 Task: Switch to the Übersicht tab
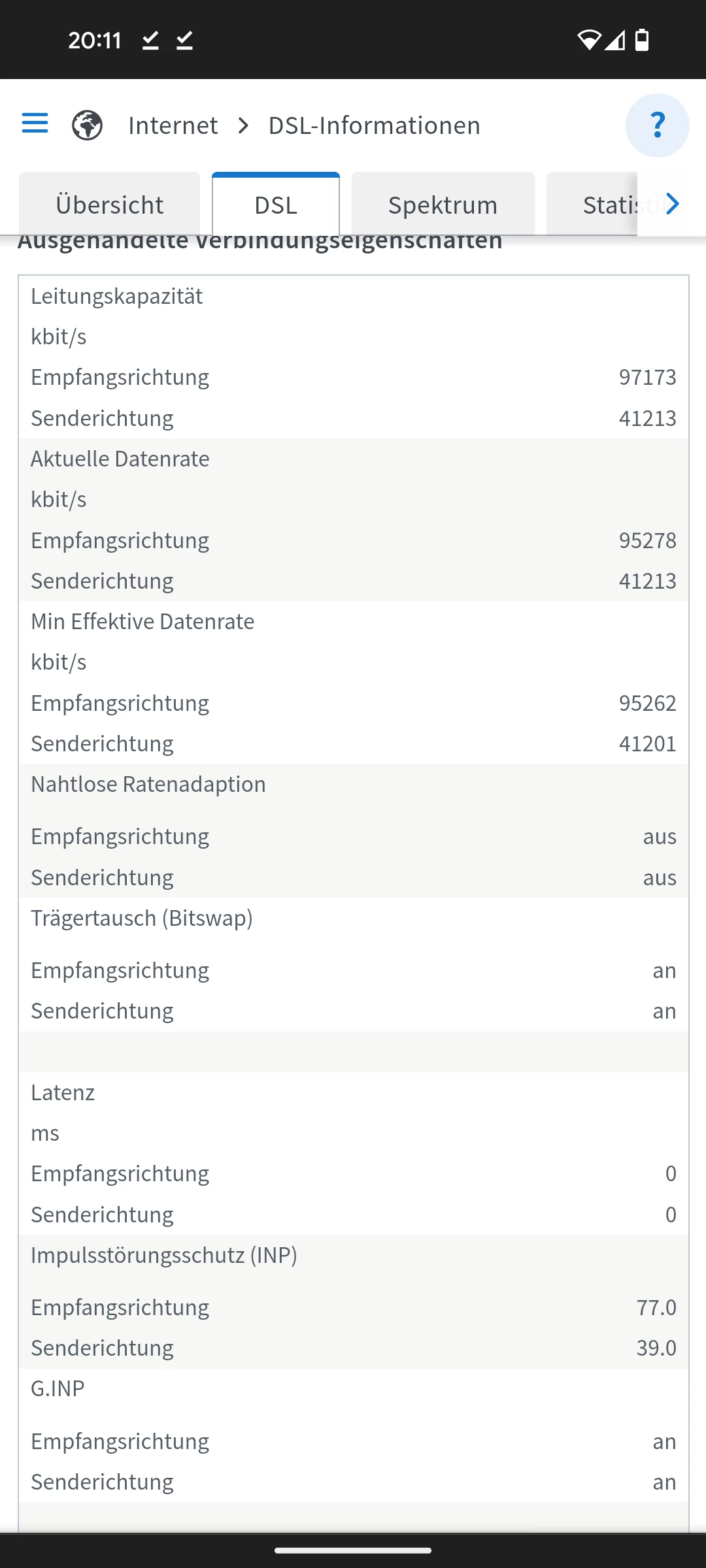tap(109, 205)
